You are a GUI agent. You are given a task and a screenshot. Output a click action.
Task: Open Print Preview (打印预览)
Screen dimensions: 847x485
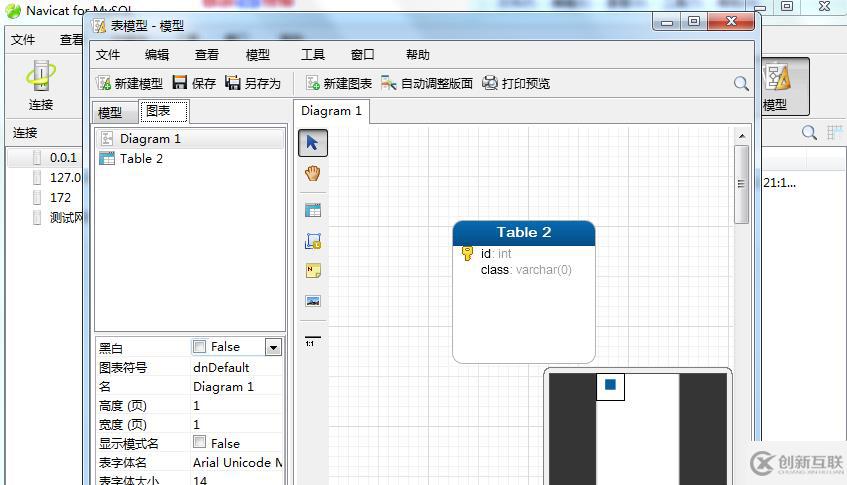tap(516, 83)
